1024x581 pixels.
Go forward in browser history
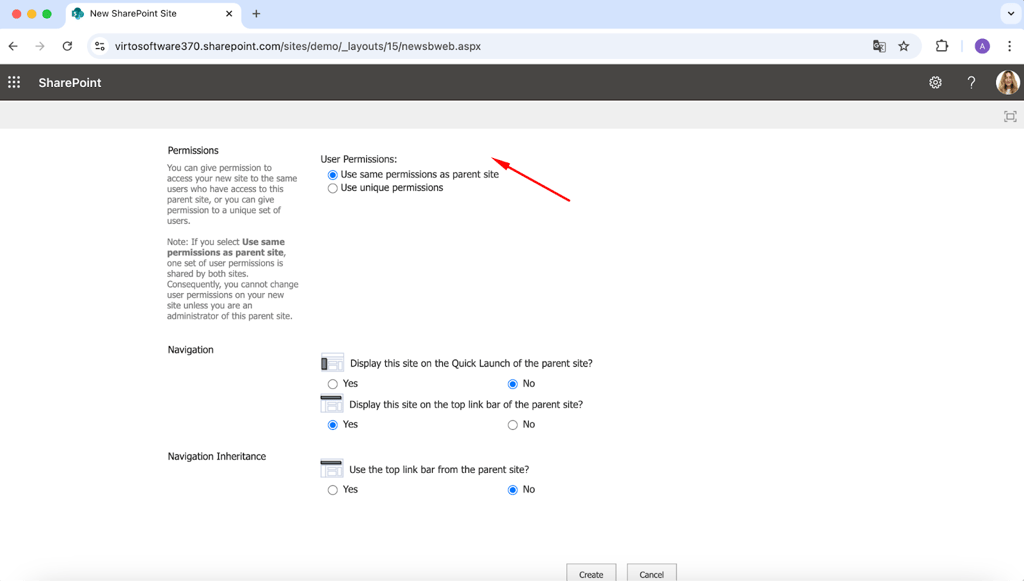(40, 46)
